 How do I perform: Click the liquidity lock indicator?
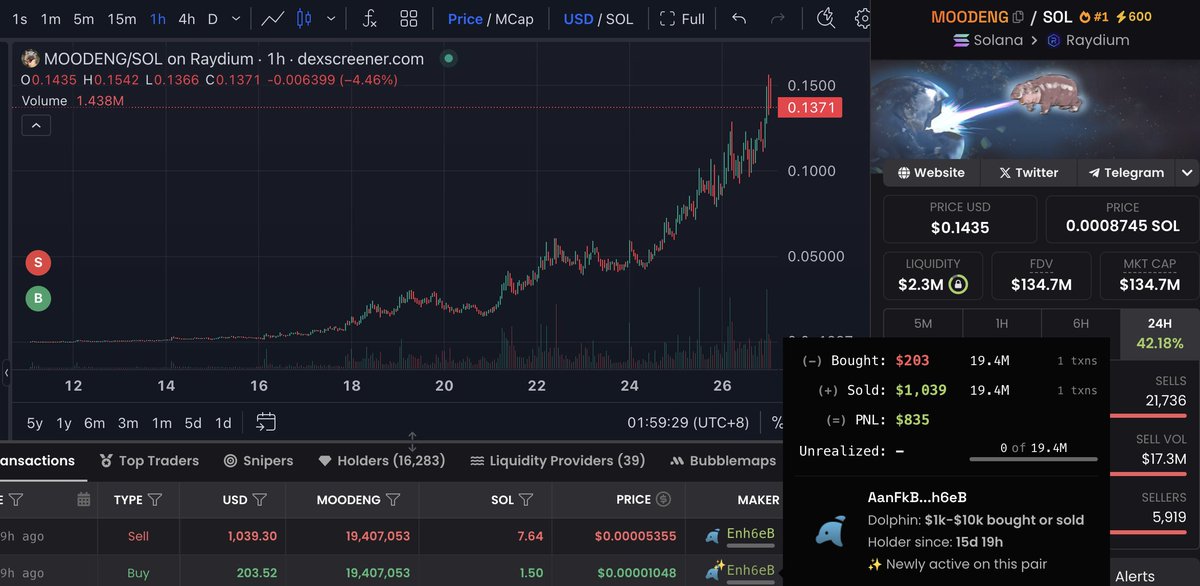(959, 283)
